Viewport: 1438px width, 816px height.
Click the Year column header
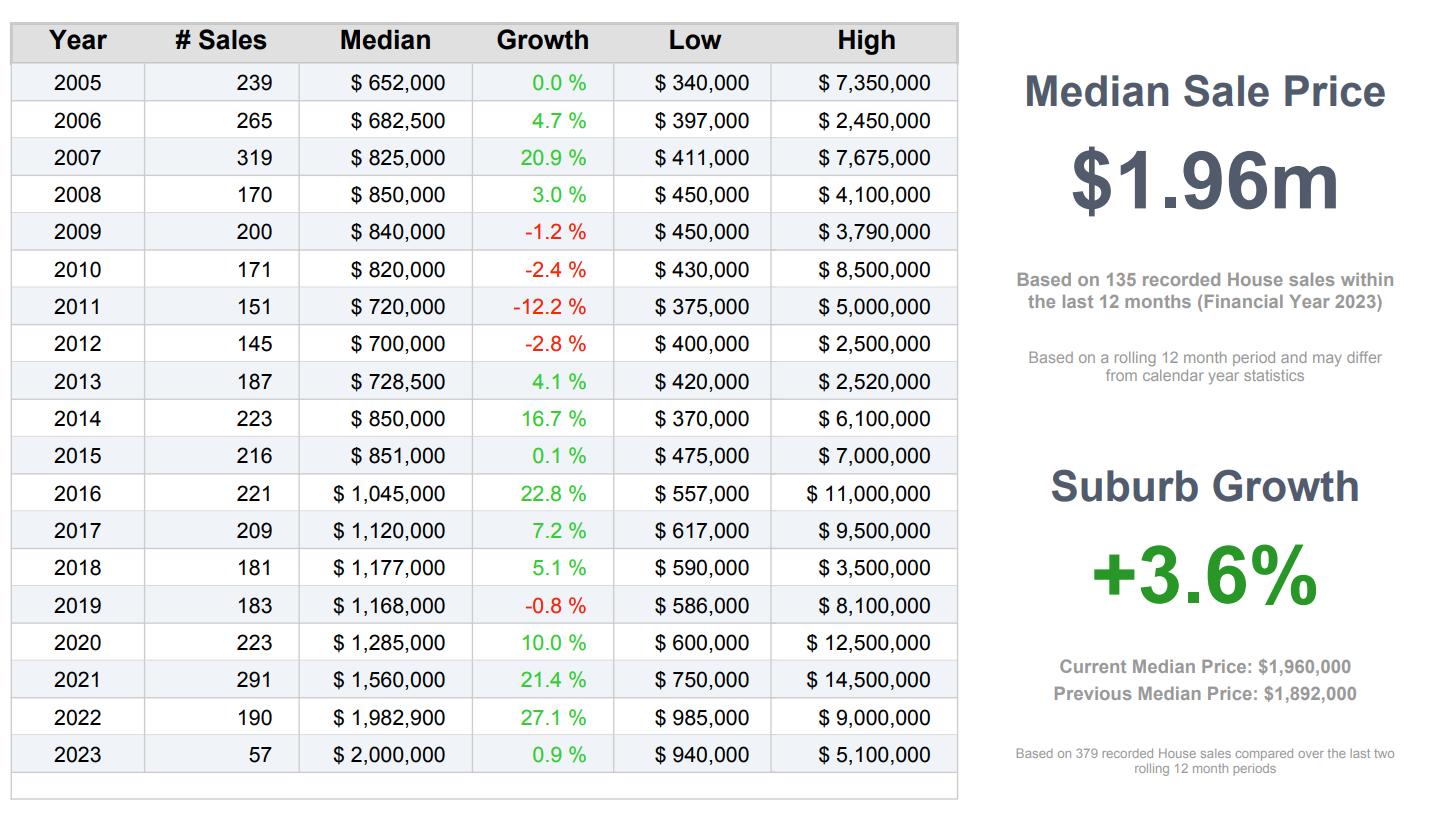[78, 41]
